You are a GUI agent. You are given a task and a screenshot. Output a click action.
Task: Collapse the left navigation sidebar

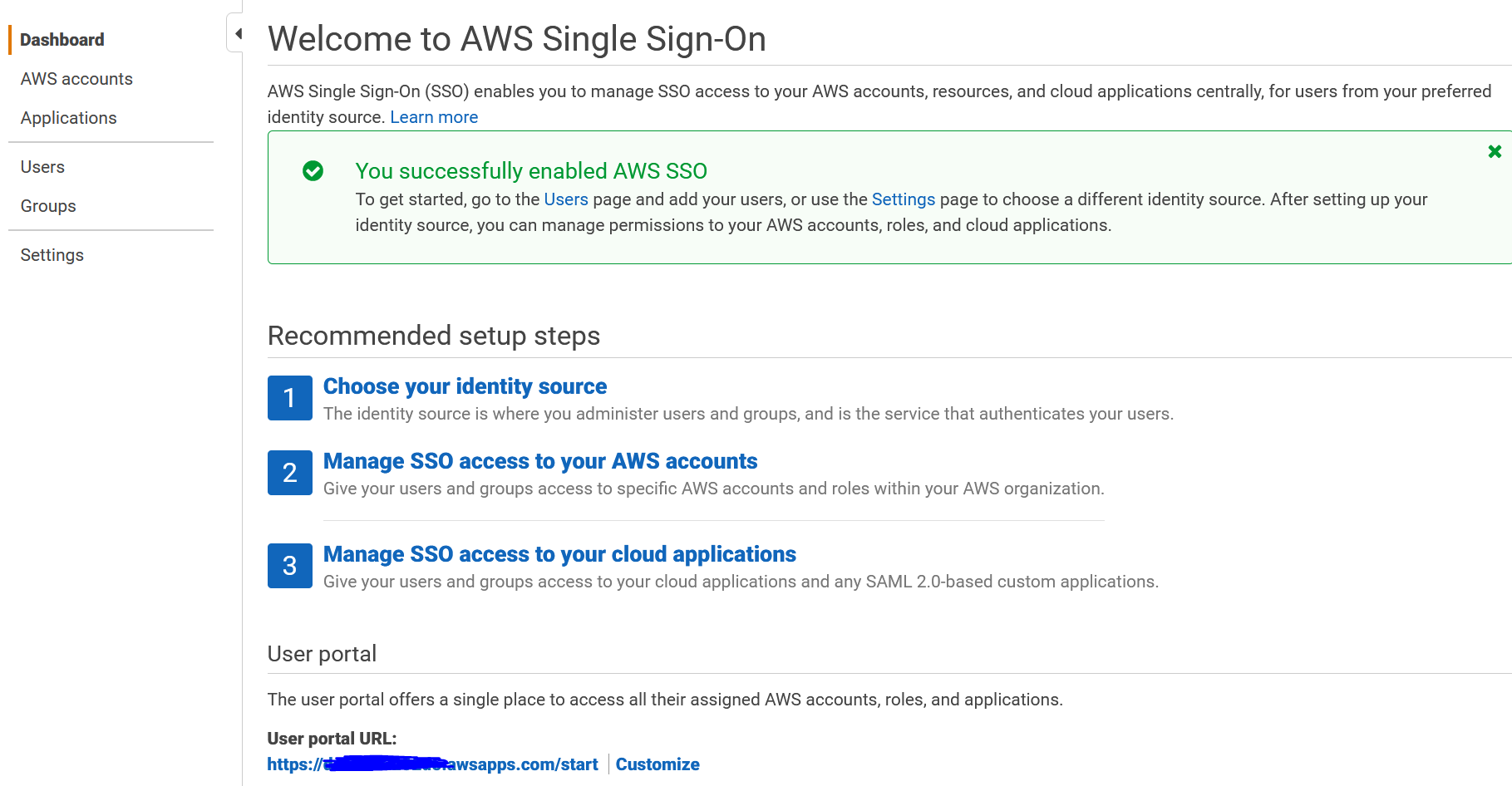[238, 32]
